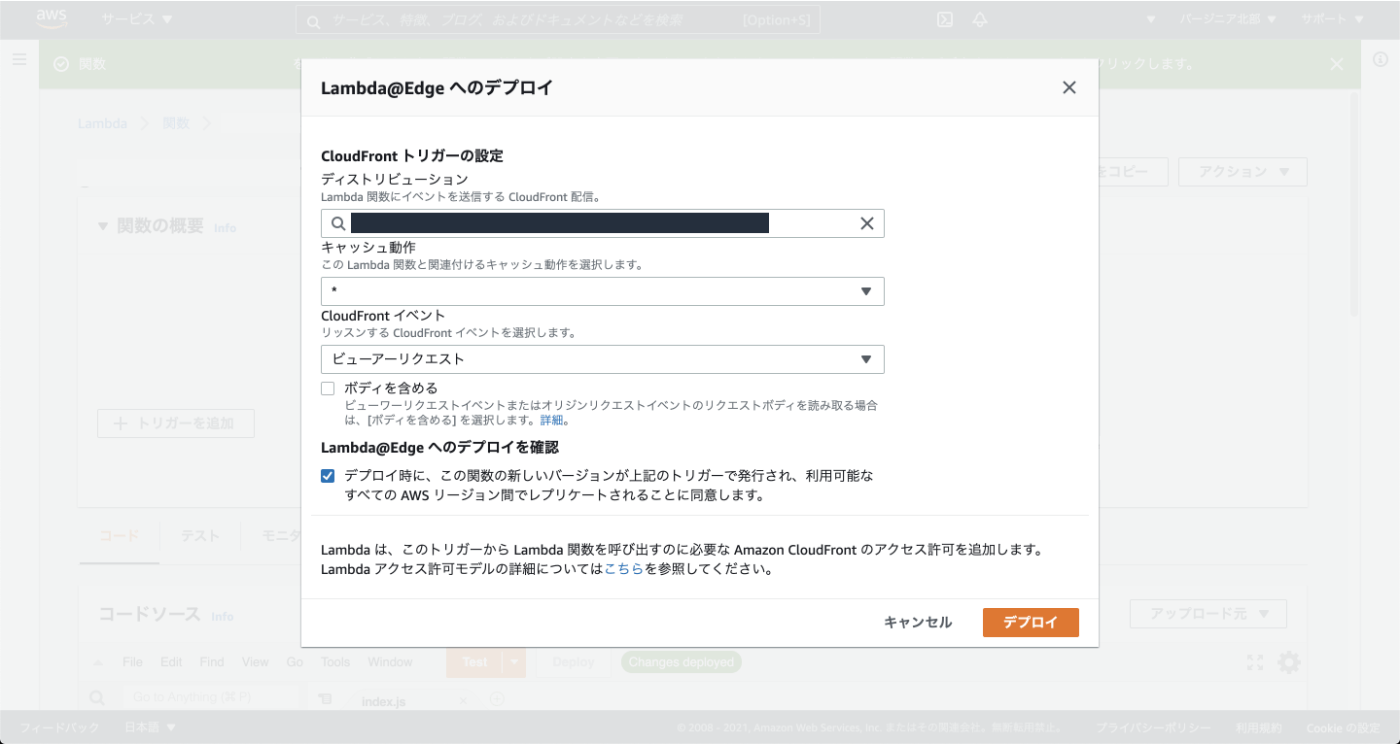
Task: Add a new editor tab with plus icon
Action: click(x=497, y=699)
